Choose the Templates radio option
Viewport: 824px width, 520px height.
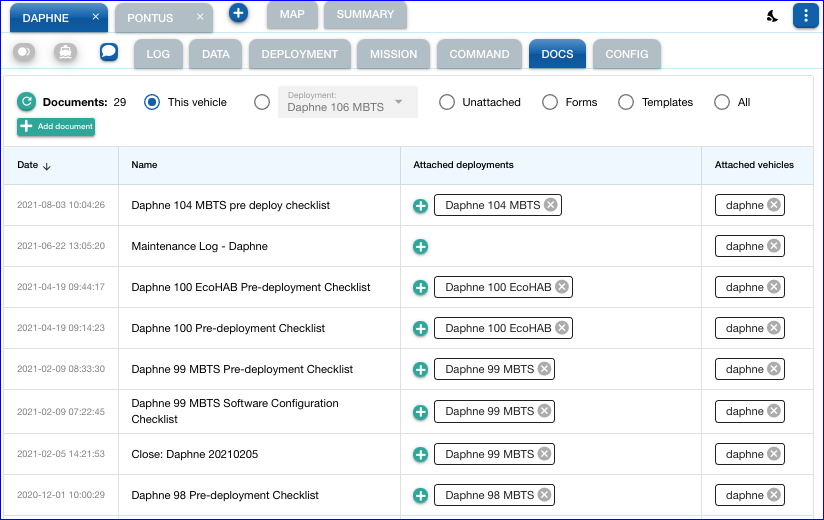point(626,102)
